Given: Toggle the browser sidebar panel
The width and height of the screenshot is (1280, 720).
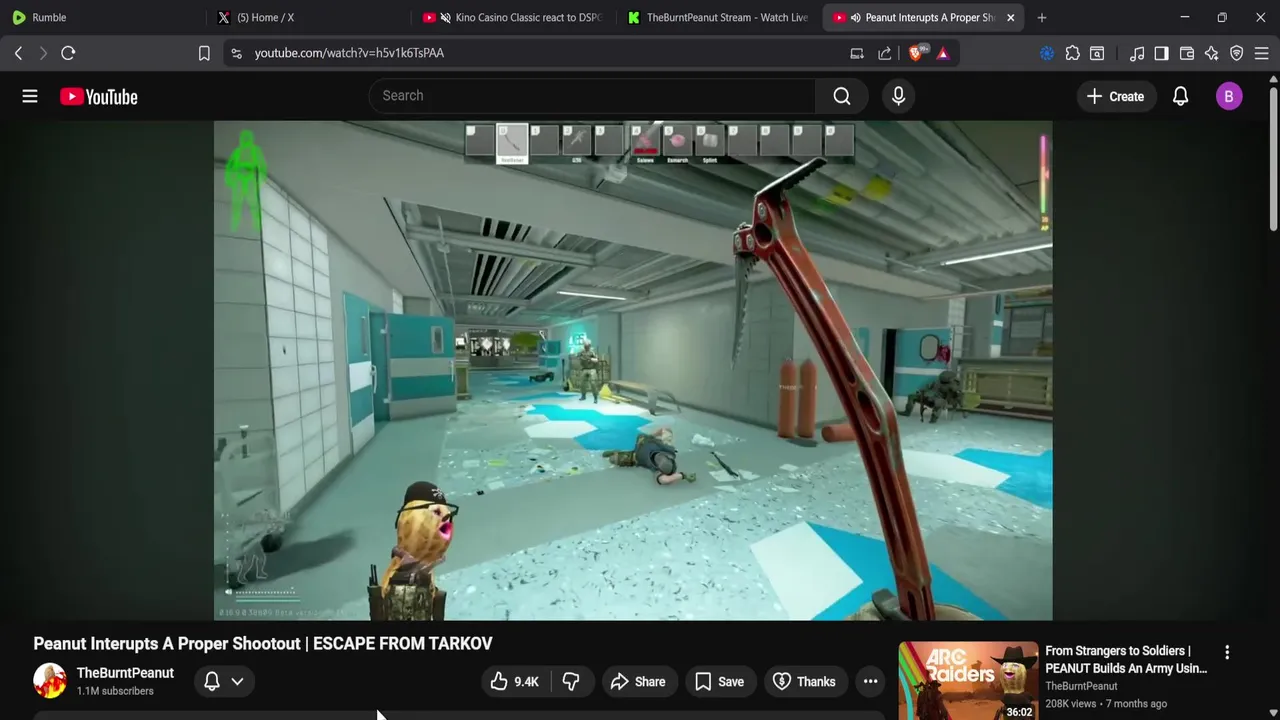Looking at the screenshot, I should click(x=1161, y=53).
